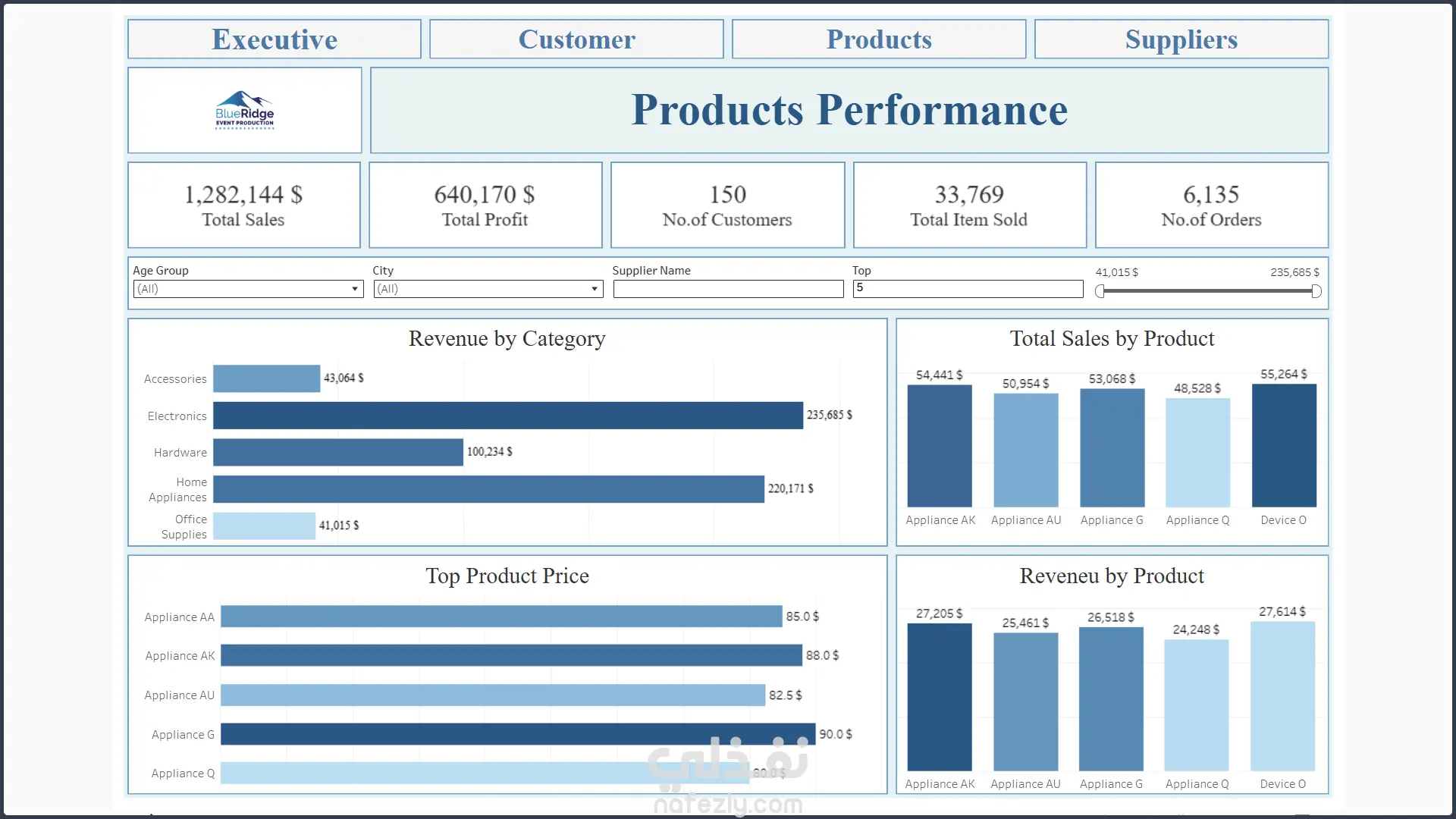Screen dimensions: 1456x819
Task: Click the No.of Orders KPI card
Action: point(1211,205)
